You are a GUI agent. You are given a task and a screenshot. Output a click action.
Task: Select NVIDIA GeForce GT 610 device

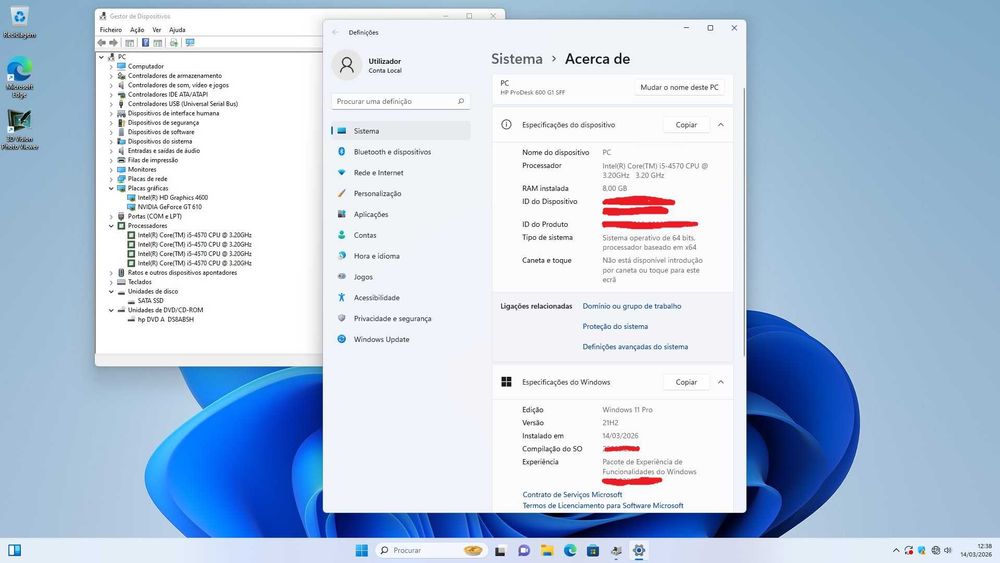(170, 207)
